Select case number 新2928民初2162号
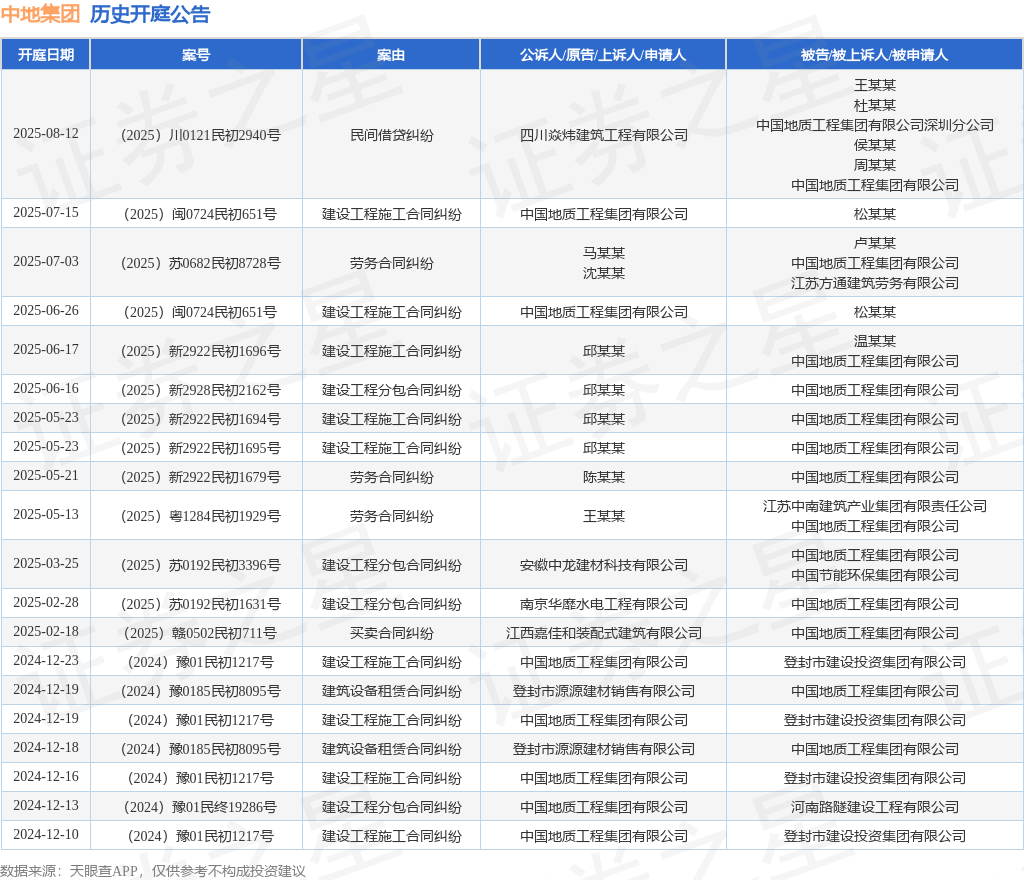This screenshot has width=1024, height=880. point(200,390)
